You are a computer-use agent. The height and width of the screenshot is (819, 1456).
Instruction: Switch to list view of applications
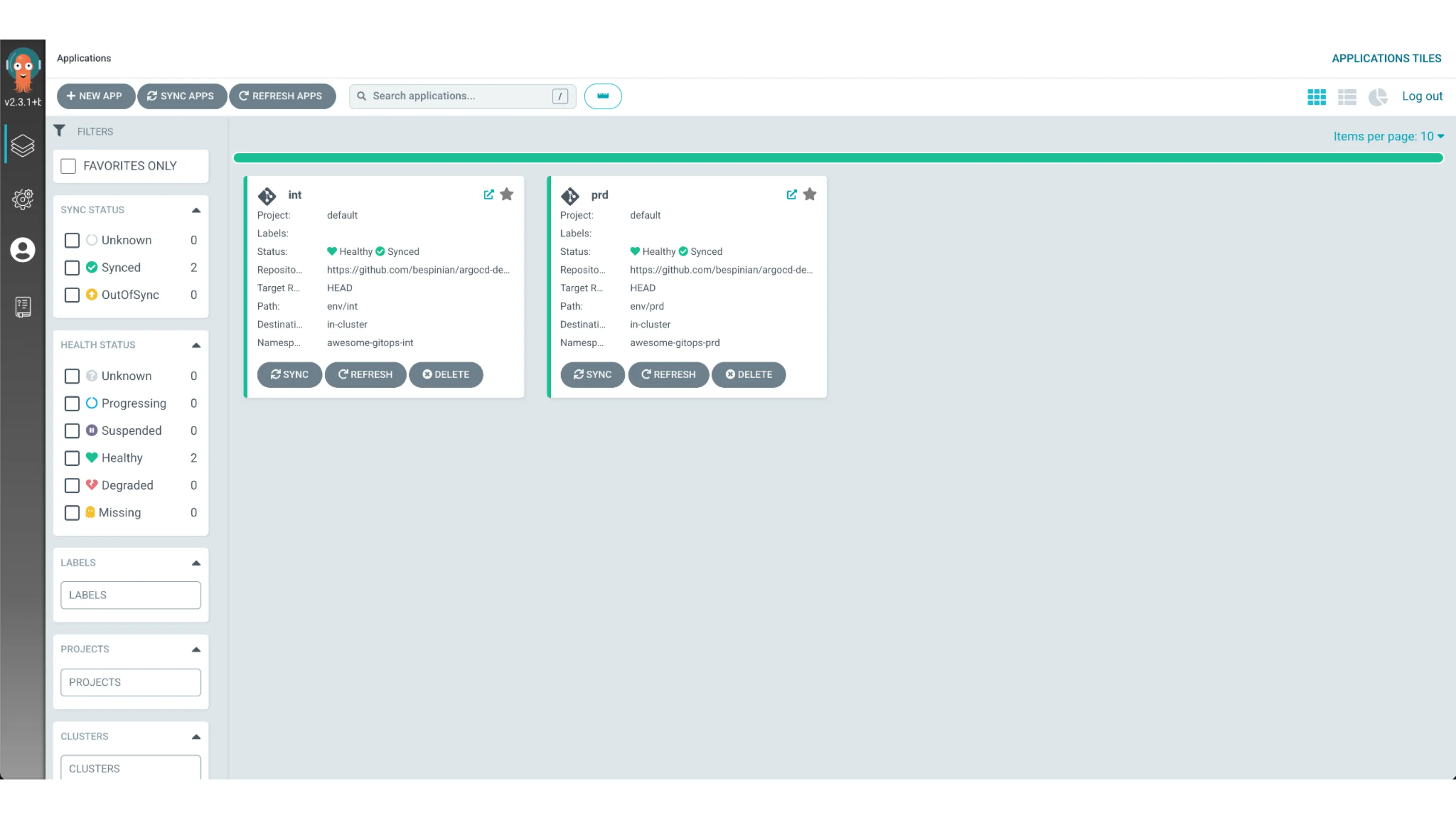click(x=1347, y=97)
